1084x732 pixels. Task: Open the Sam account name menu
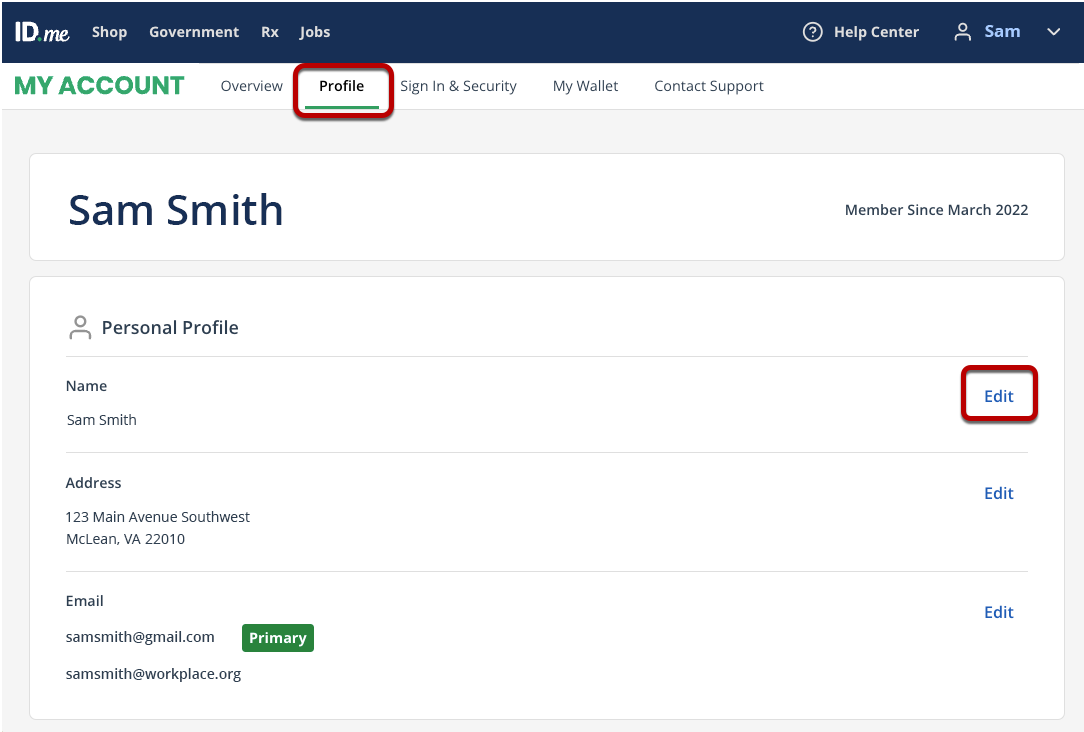point(1002,32)
